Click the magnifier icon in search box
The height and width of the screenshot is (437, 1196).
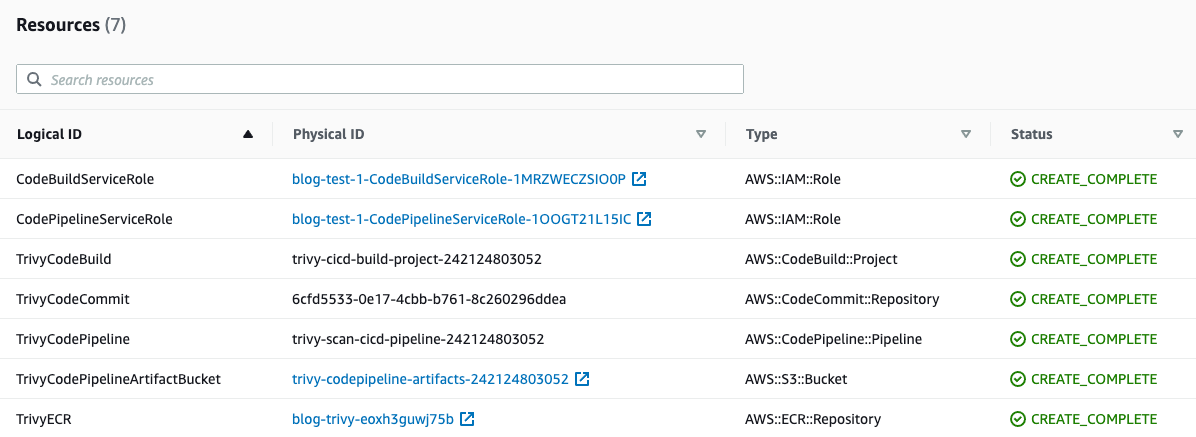[x=34, y=79]
